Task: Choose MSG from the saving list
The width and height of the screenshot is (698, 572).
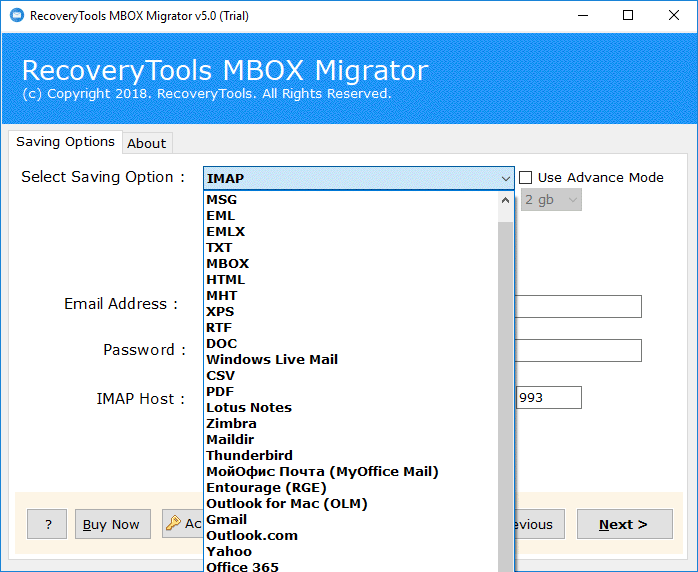Action: coord(351,199)
